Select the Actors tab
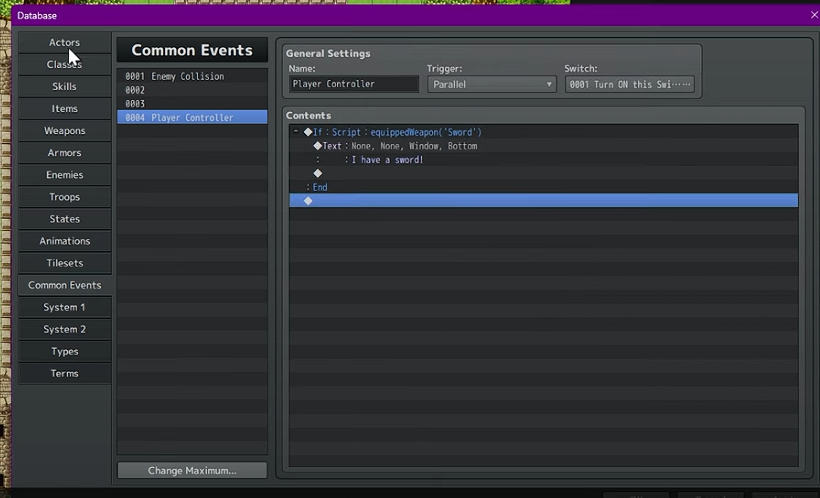The image size is (820, 498). [64, 43]
